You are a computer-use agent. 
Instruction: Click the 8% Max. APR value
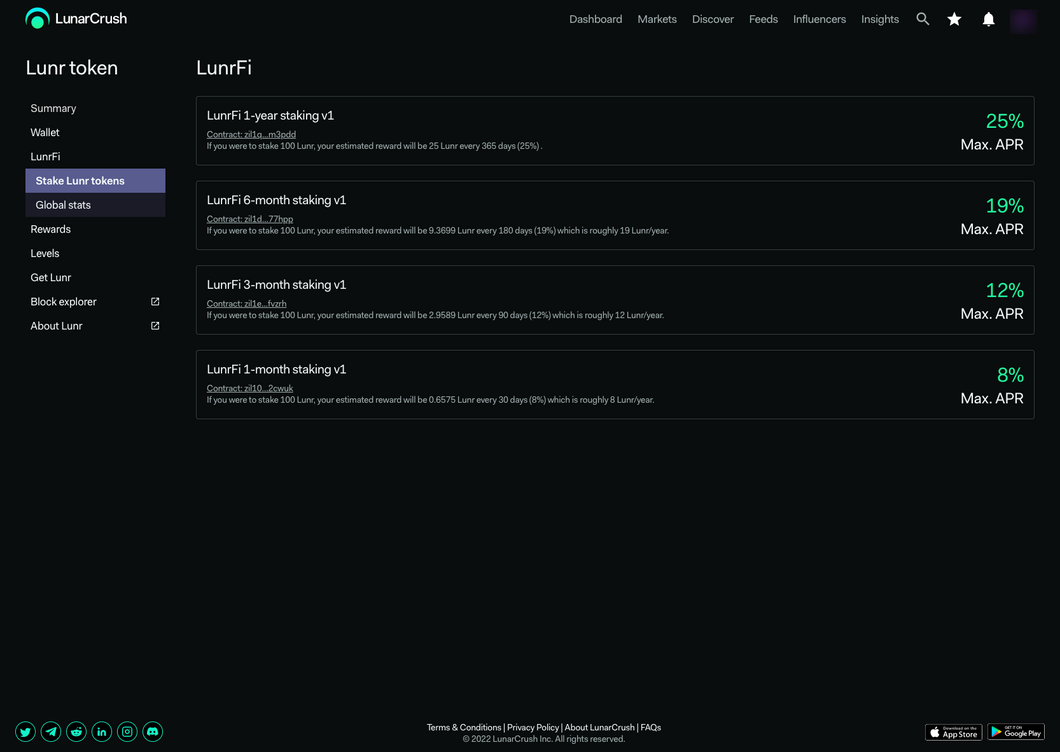[x=1010, y=375]
